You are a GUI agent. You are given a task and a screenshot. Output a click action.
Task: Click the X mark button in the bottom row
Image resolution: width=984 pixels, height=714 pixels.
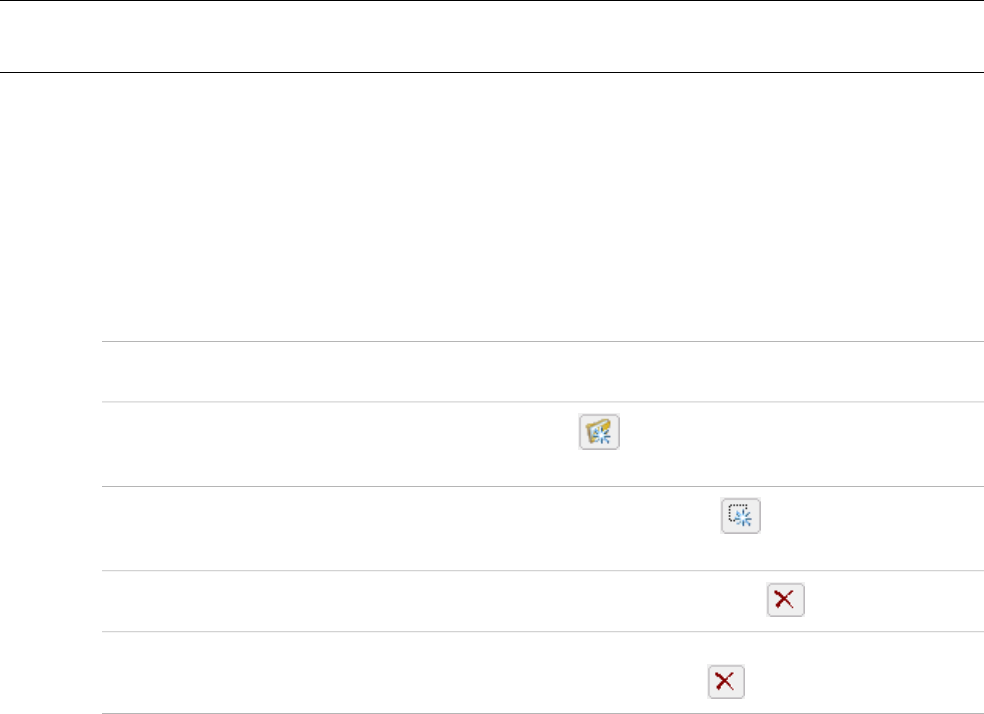(x=727, y=683)
